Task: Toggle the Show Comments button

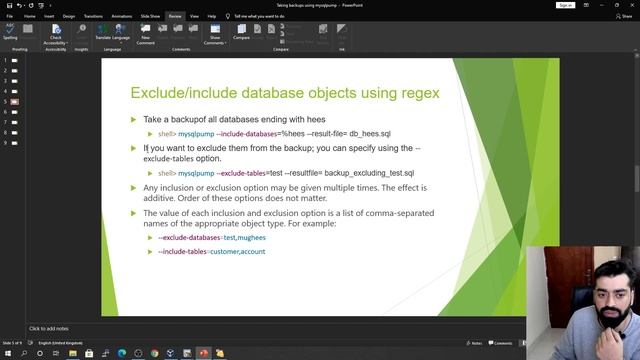Action: click(215, 29)
